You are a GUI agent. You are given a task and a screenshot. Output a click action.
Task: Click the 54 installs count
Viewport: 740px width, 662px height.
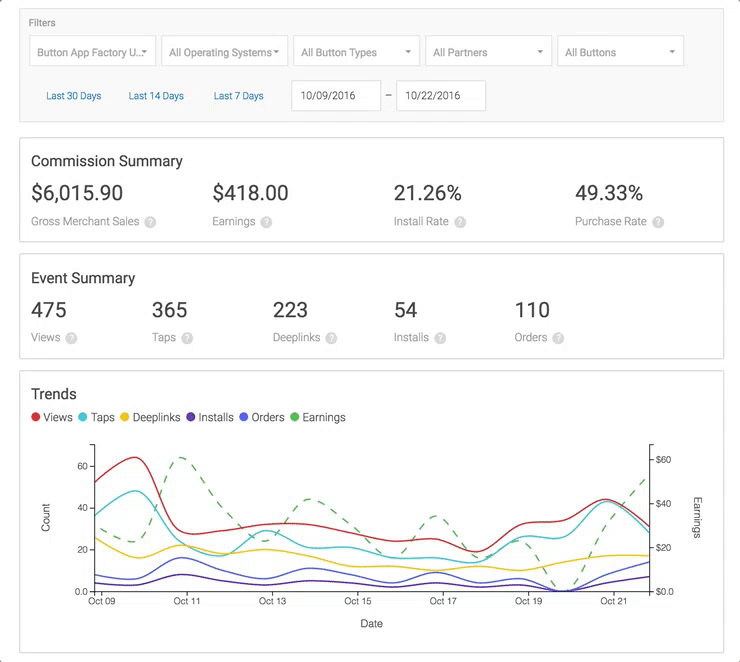click(405, 310)
